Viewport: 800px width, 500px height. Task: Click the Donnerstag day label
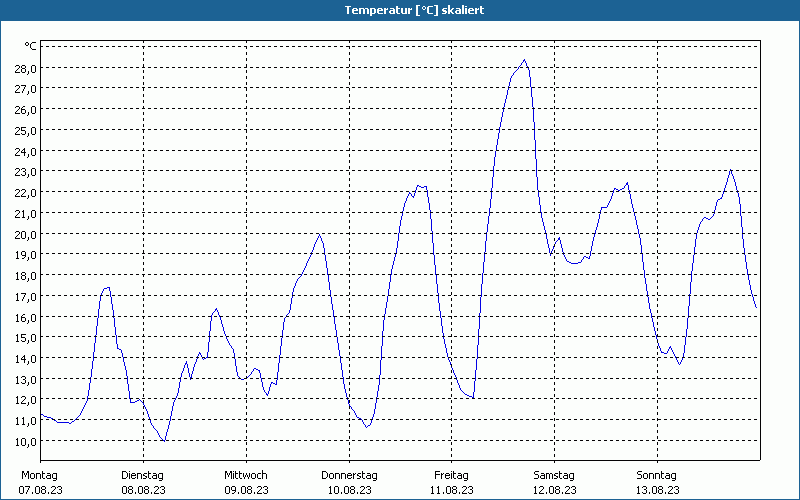349,476
